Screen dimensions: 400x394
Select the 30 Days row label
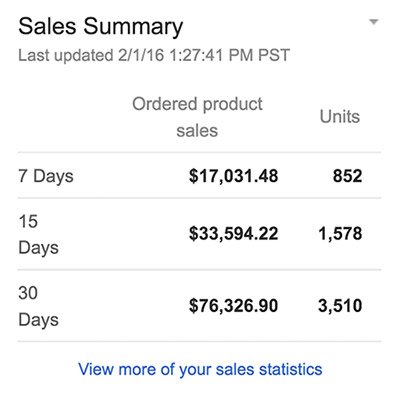(38, 306)
